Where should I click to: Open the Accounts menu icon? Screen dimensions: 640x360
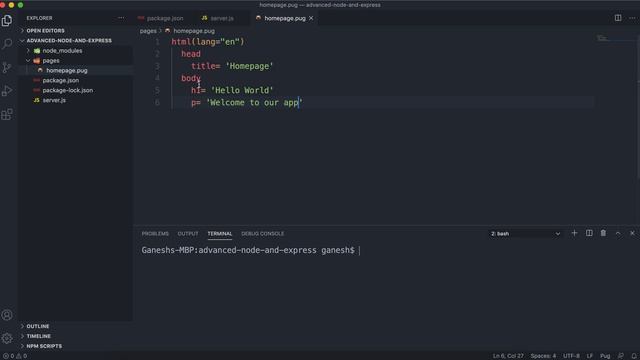7,315
